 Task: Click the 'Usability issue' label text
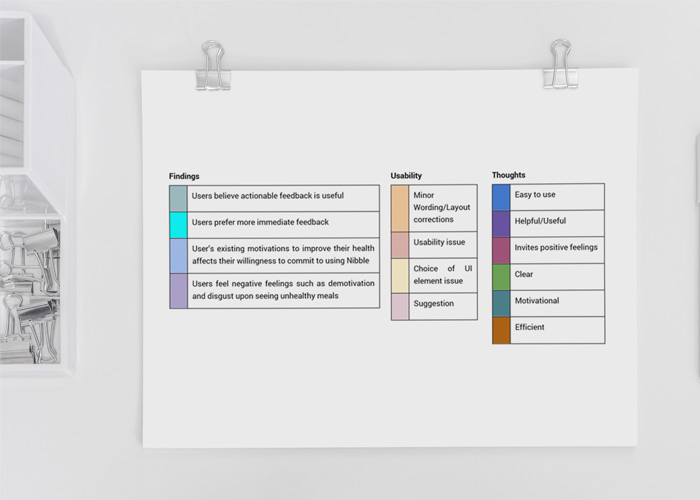click(x=439, y=242)
